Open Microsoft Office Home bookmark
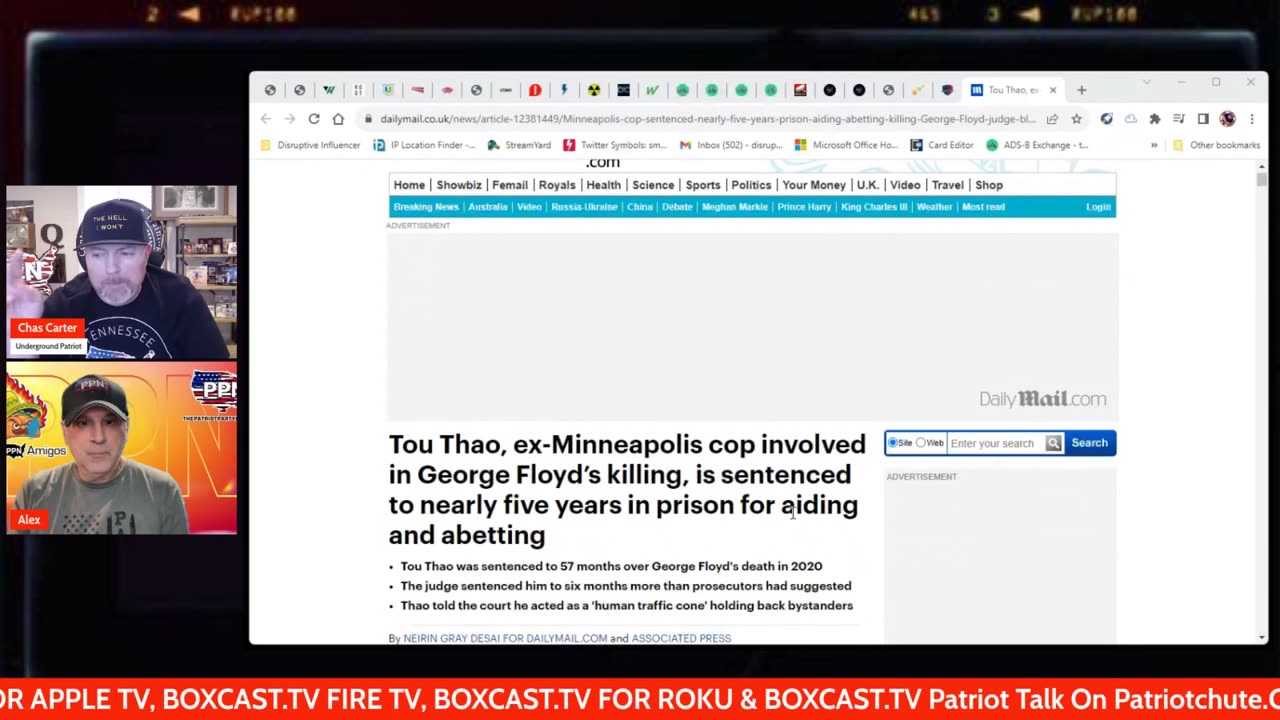 click(847, 145)
